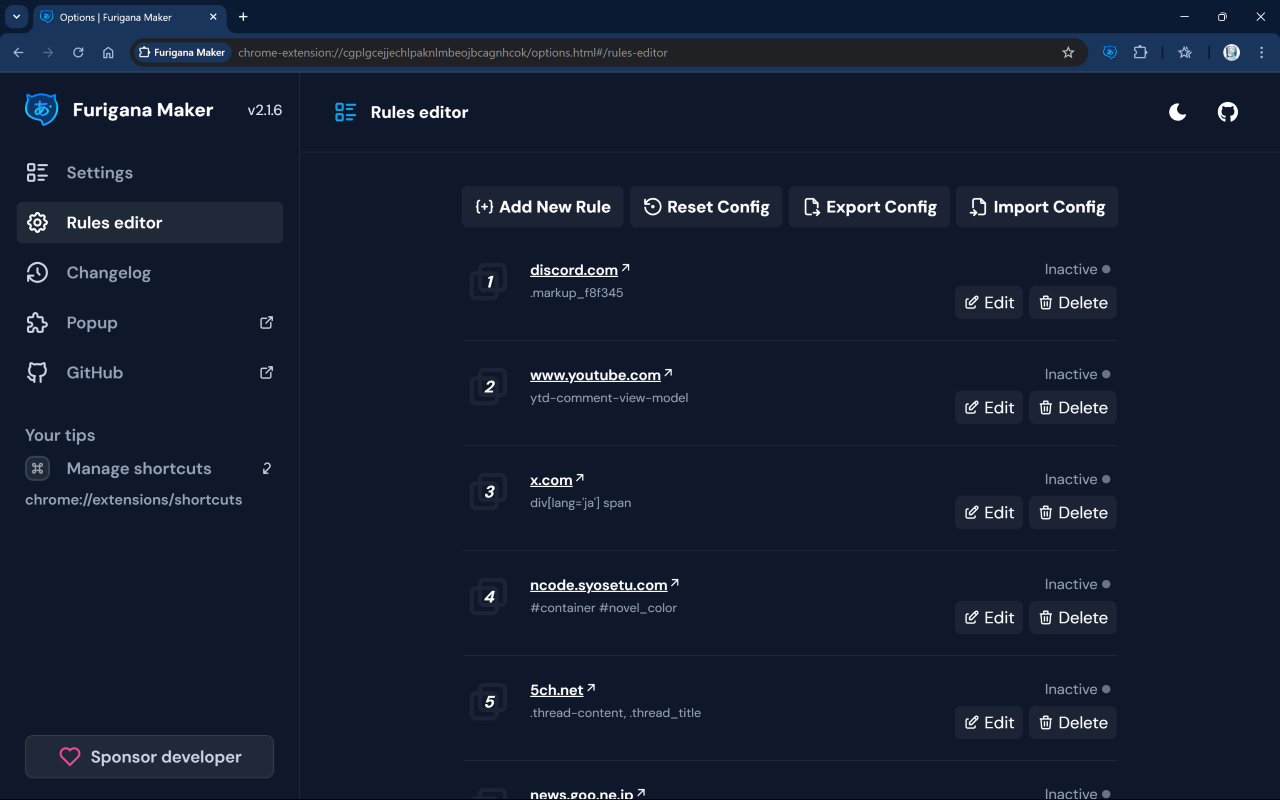Click selector text .markup_f8f345
The width and height of the screenshot is (1280, 800).
click(577, 293)
